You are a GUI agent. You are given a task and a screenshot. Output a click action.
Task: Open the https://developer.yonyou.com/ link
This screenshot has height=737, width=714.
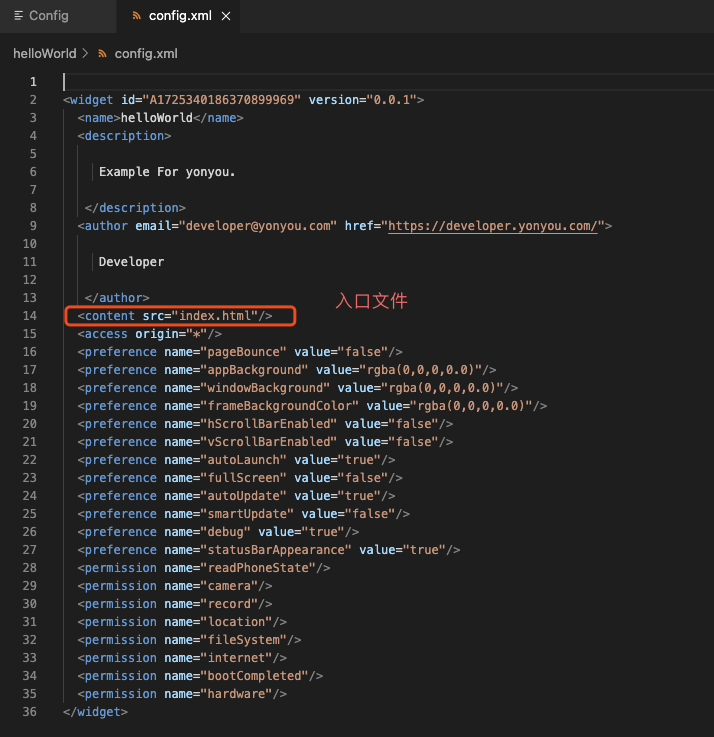coord(493,226)
